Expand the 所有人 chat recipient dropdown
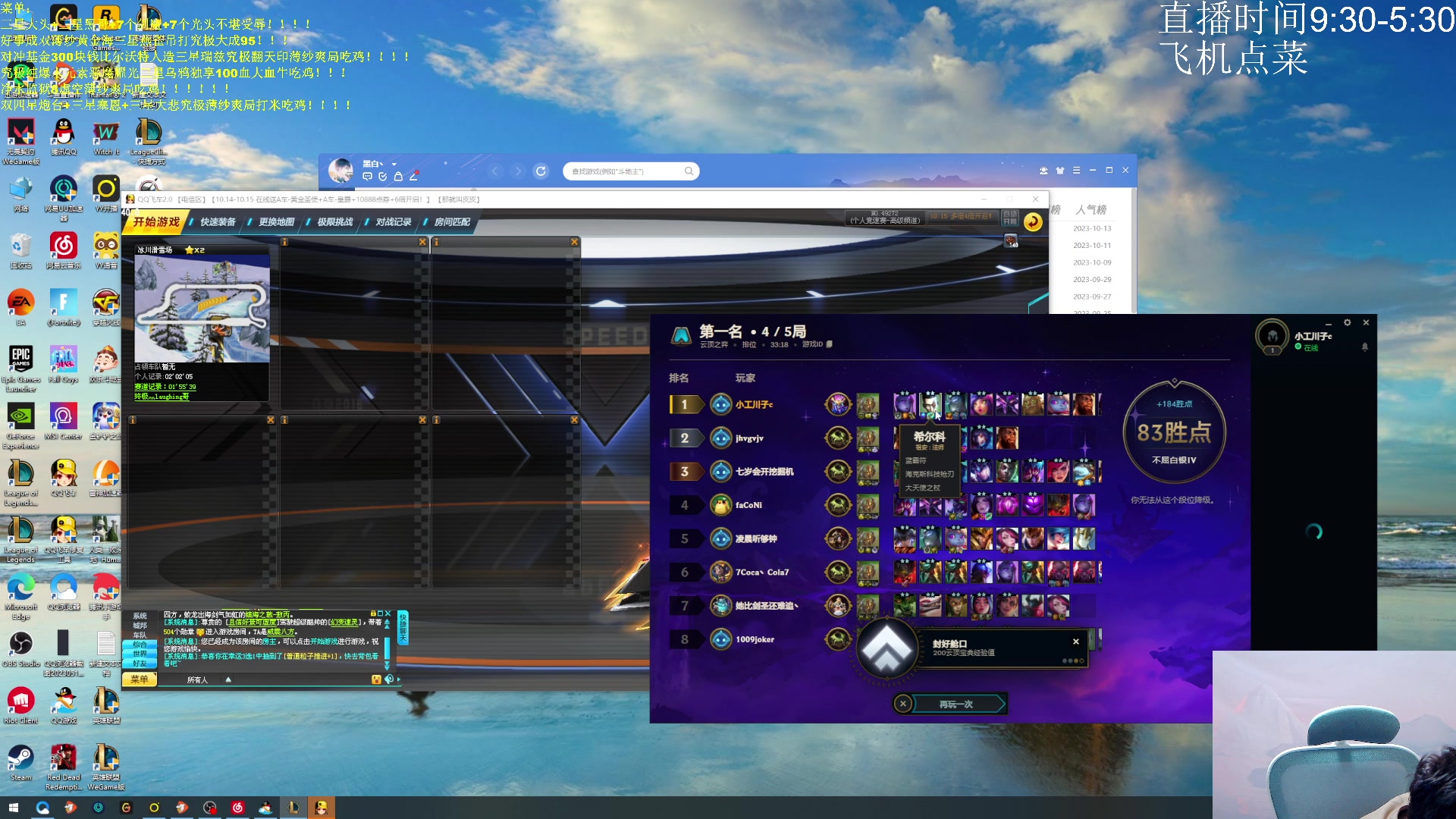1456x819 pixels. 228,679
